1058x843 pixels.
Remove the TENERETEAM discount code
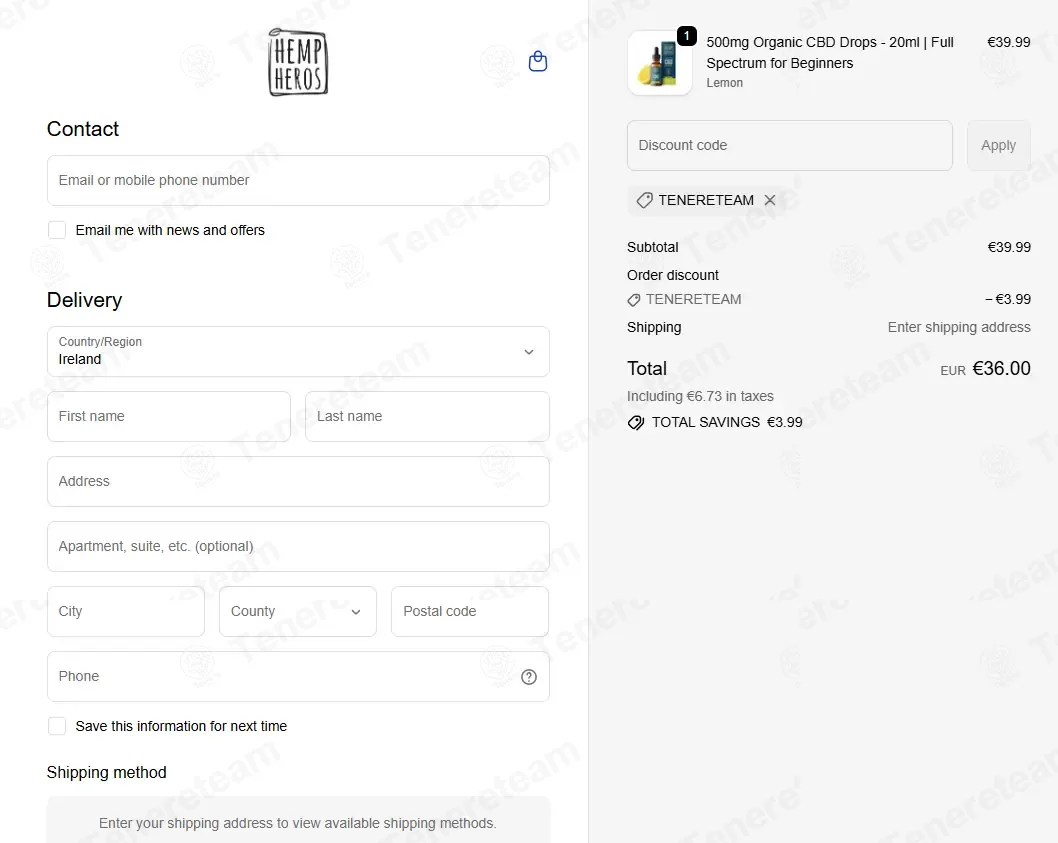[x=770, y=200]
